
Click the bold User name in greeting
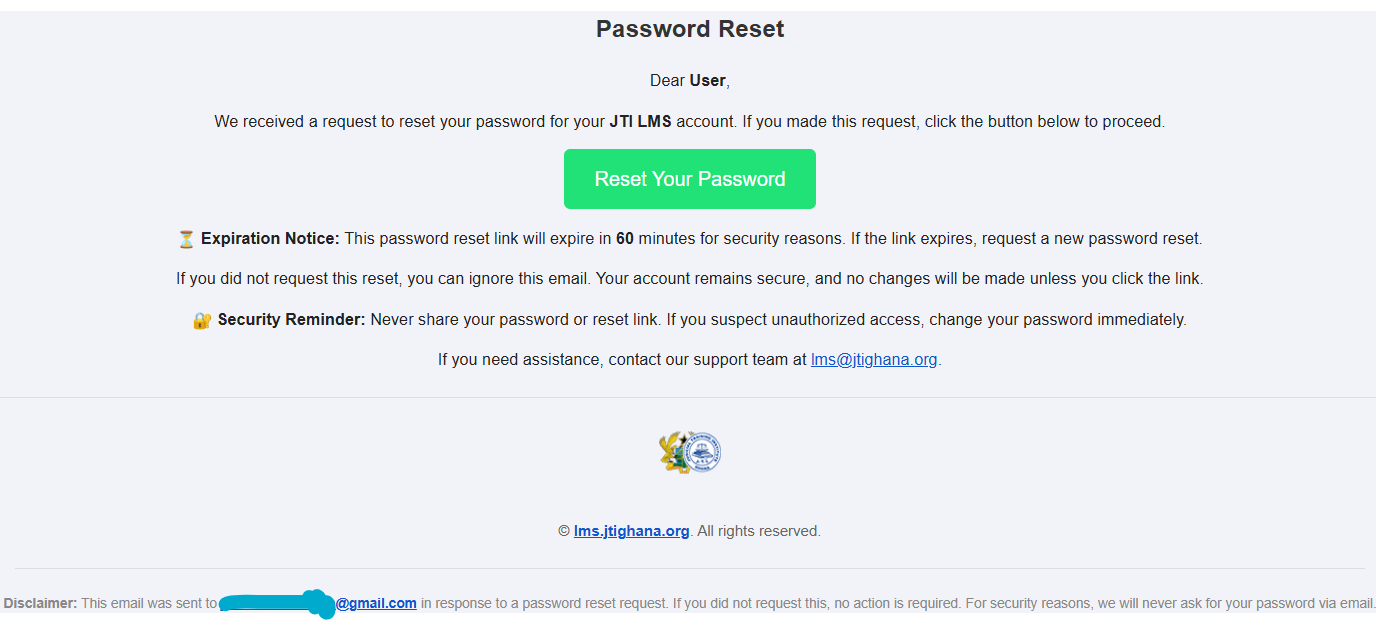(707, 80)
